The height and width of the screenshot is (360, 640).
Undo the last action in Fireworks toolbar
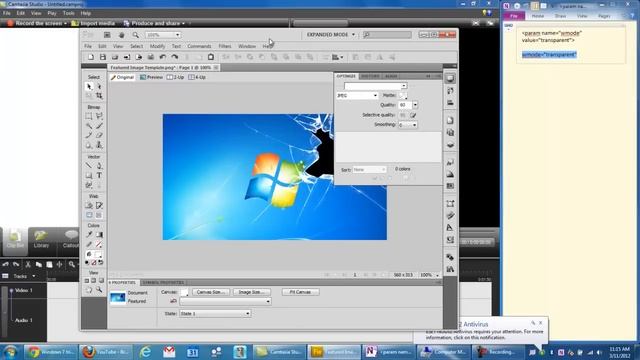(x=163, y=57)
